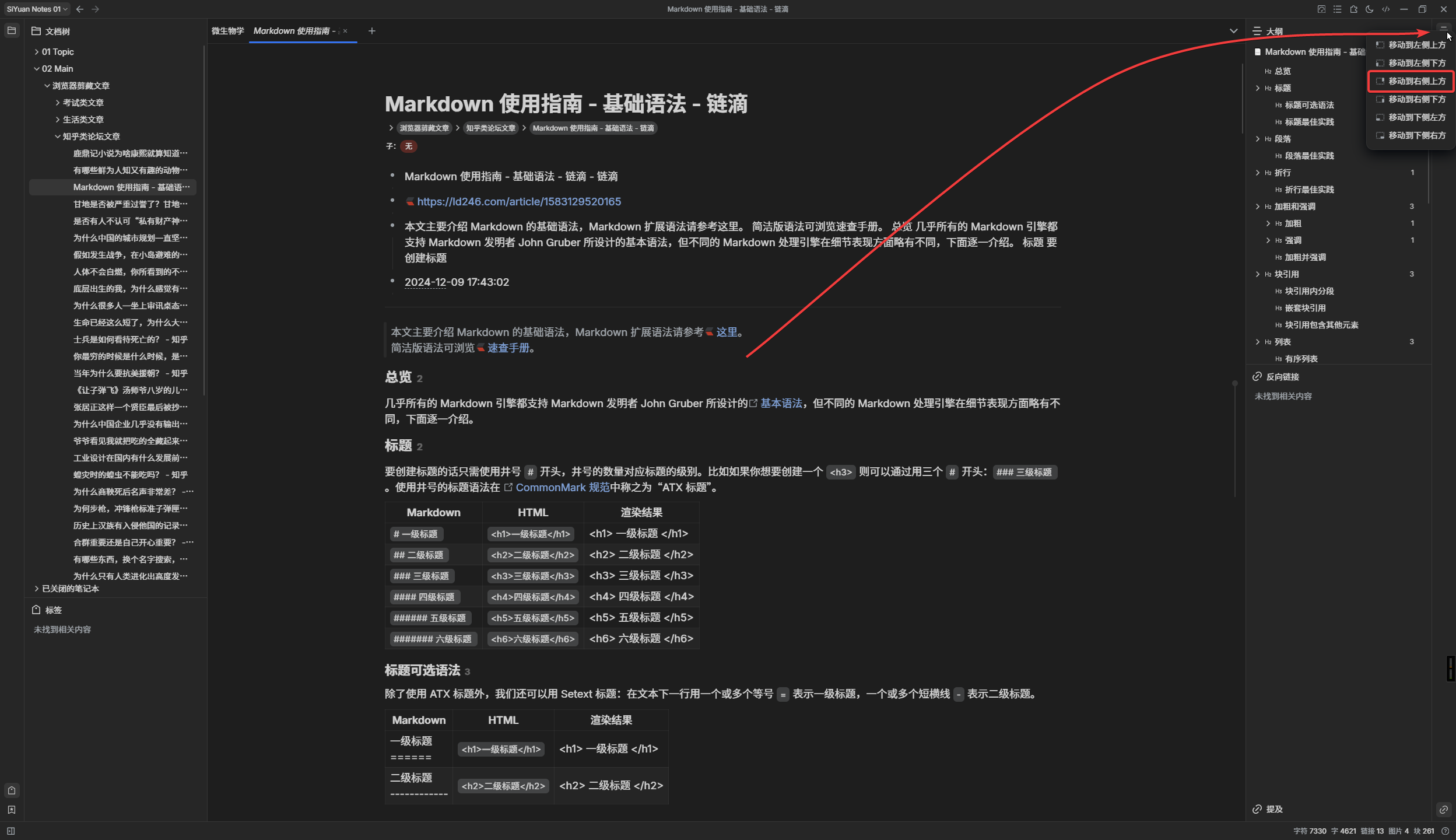Click the bookmark icon in bottom left dock
Viewport: 1456px width, 840px height.
point(12,810)
